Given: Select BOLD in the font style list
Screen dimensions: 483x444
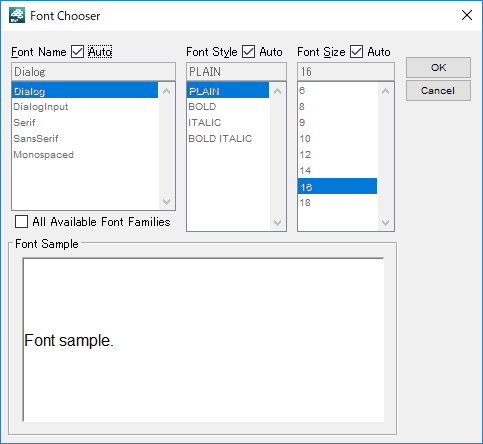Looking at the screenshot, I should [x=228, y=107].
